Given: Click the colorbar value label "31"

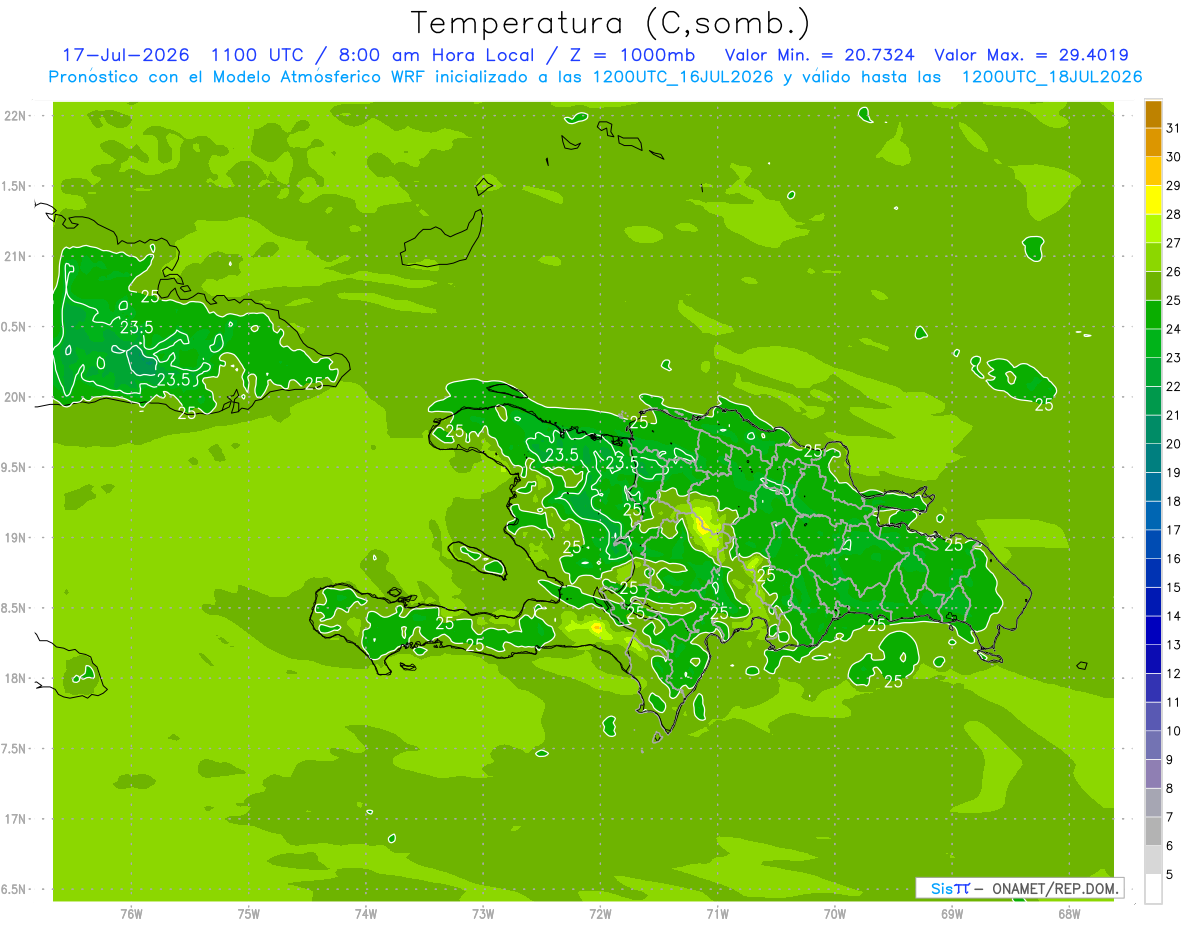Looking at the screenshot, I should click(1173, 128).
